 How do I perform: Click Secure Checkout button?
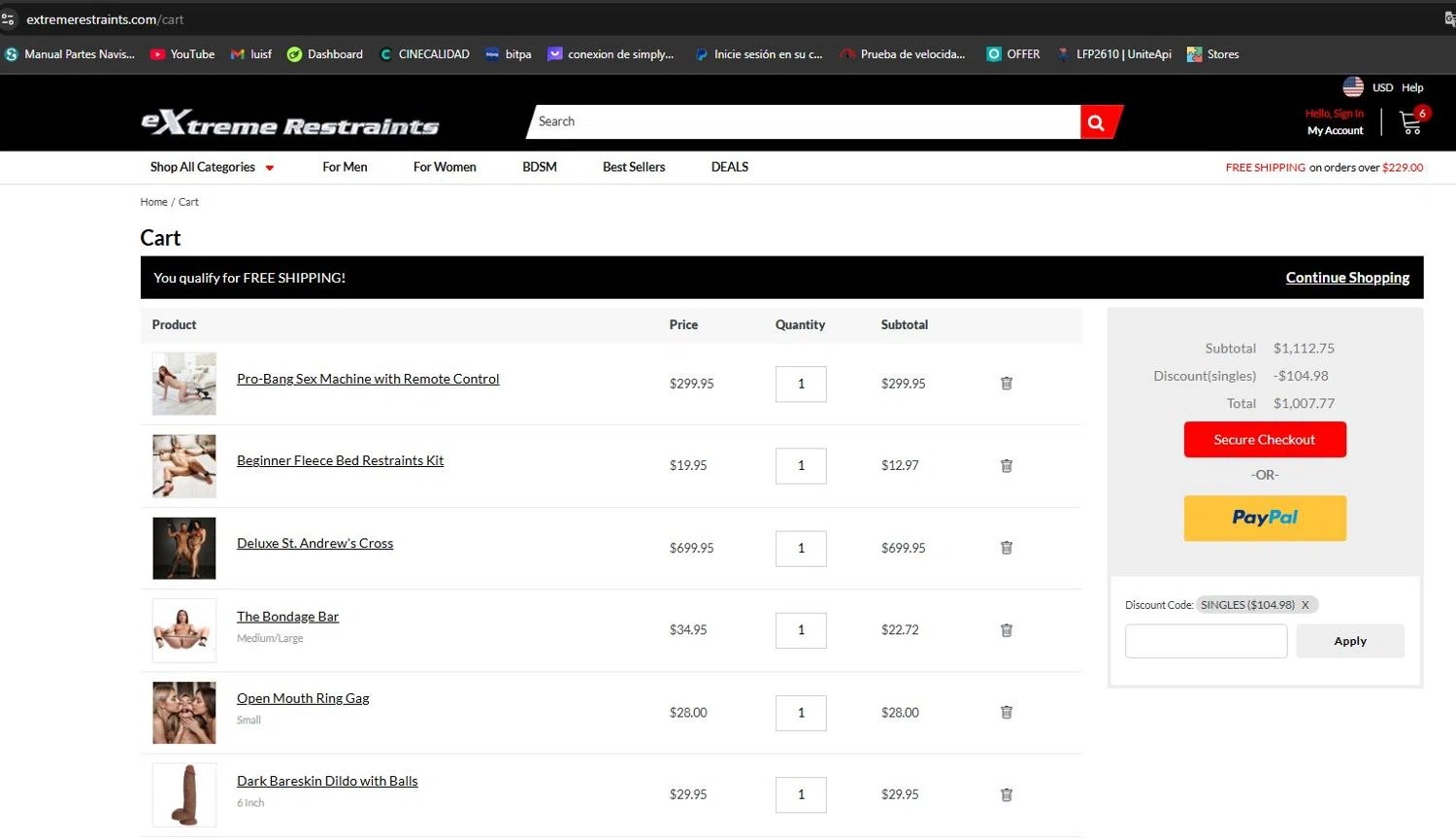tap(1265, 439)
